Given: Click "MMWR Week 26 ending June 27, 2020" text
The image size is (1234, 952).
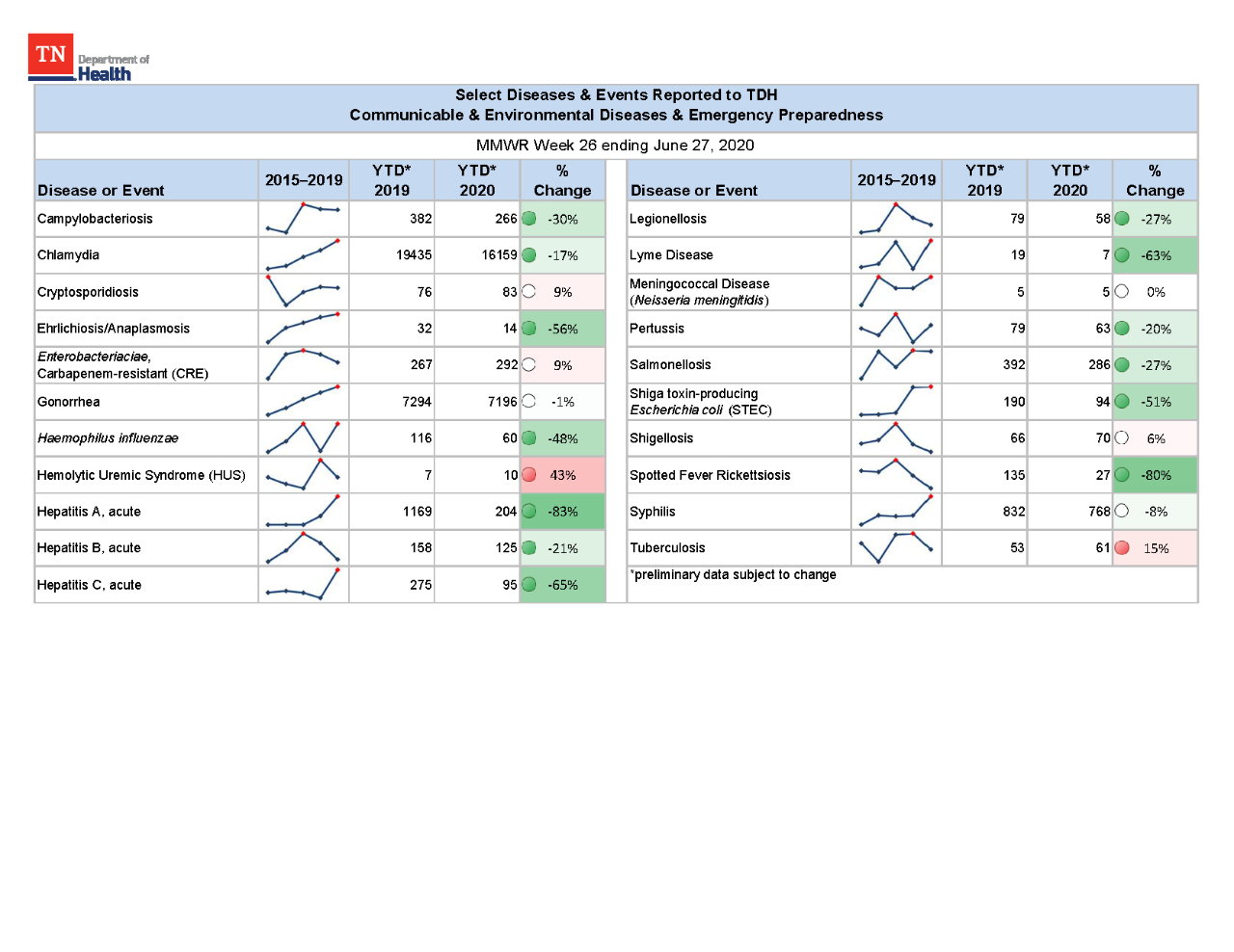Looking at the screenshot, I should [615, 145].
